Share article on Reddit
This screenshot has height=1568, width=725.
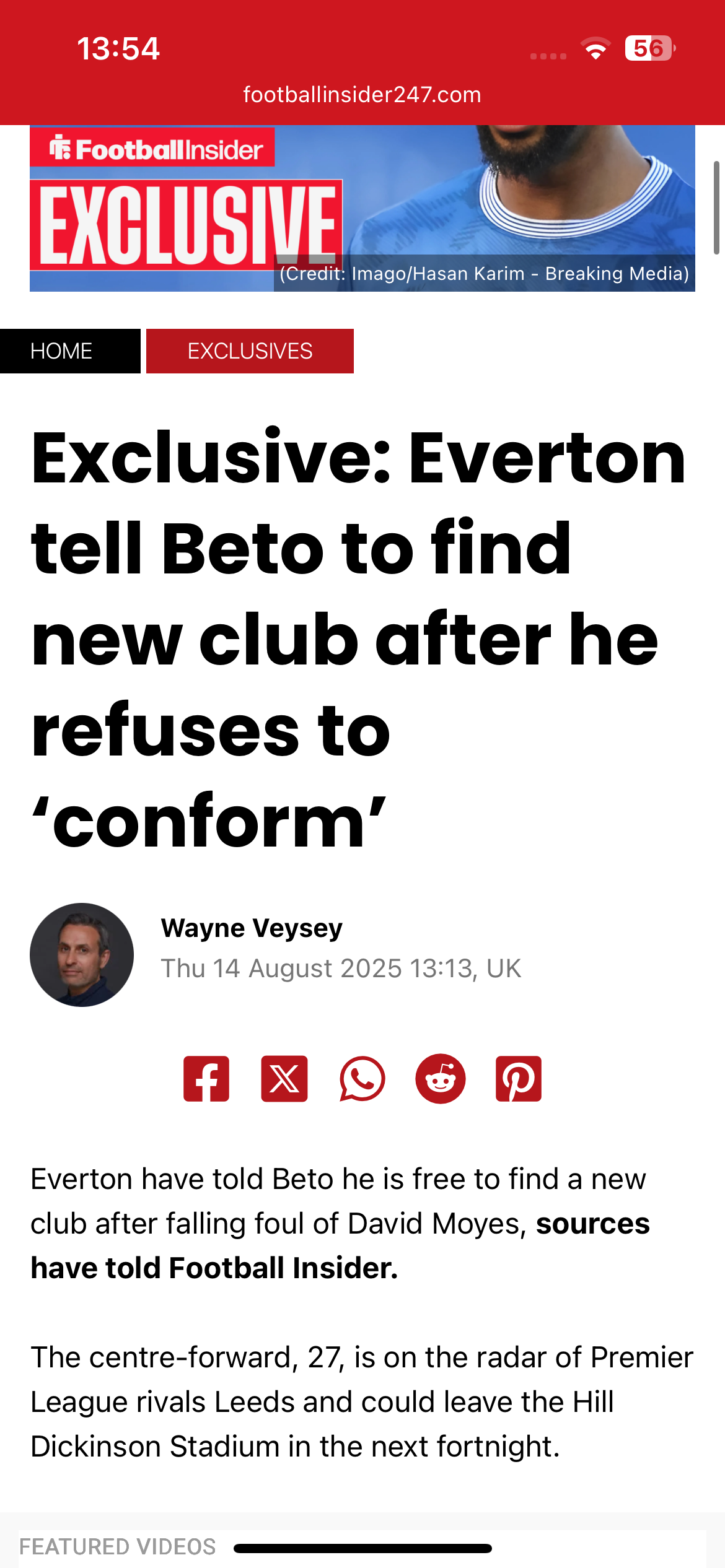pyautogui.click(x=441, y=1079)
